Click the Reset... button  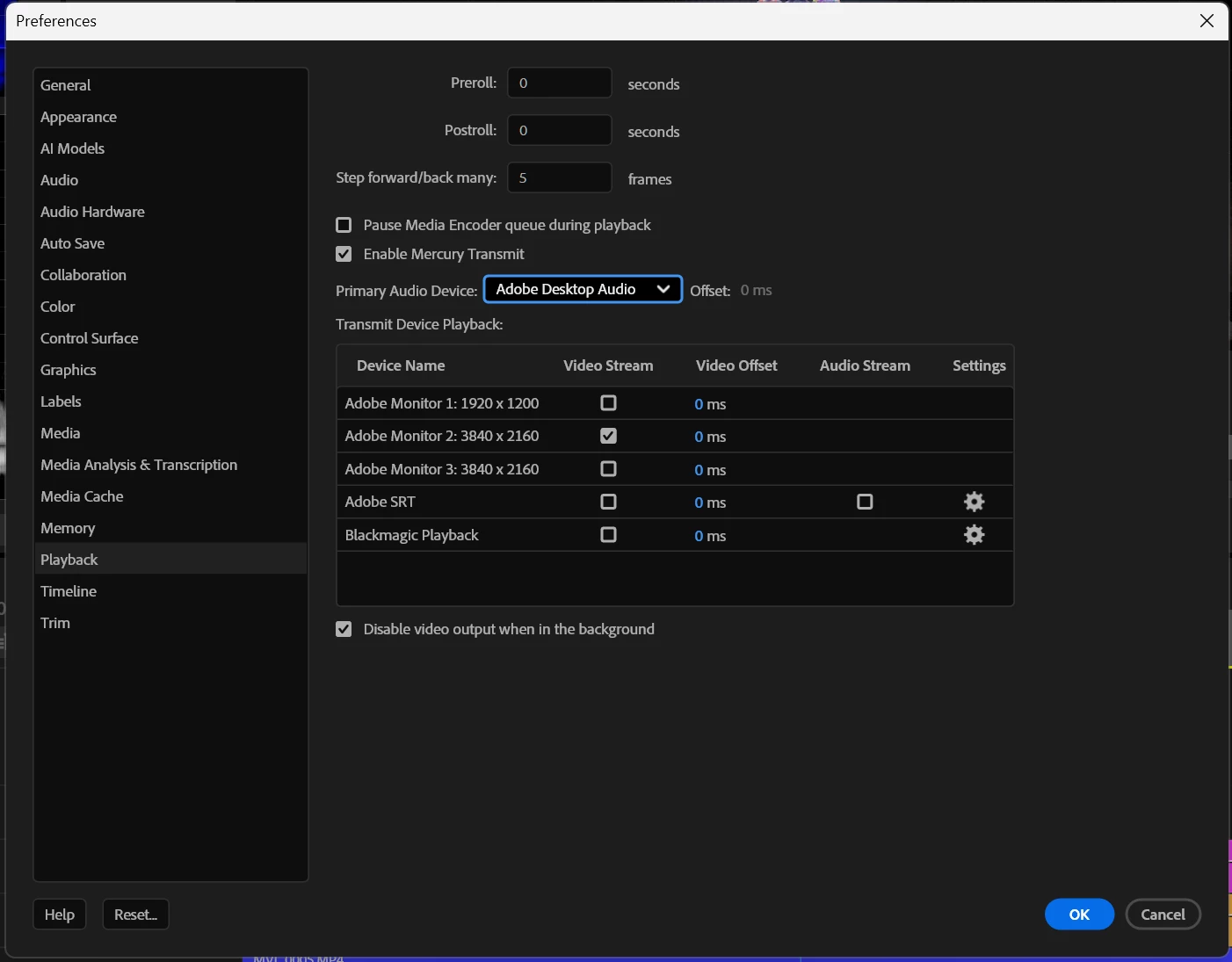(135, 915)
